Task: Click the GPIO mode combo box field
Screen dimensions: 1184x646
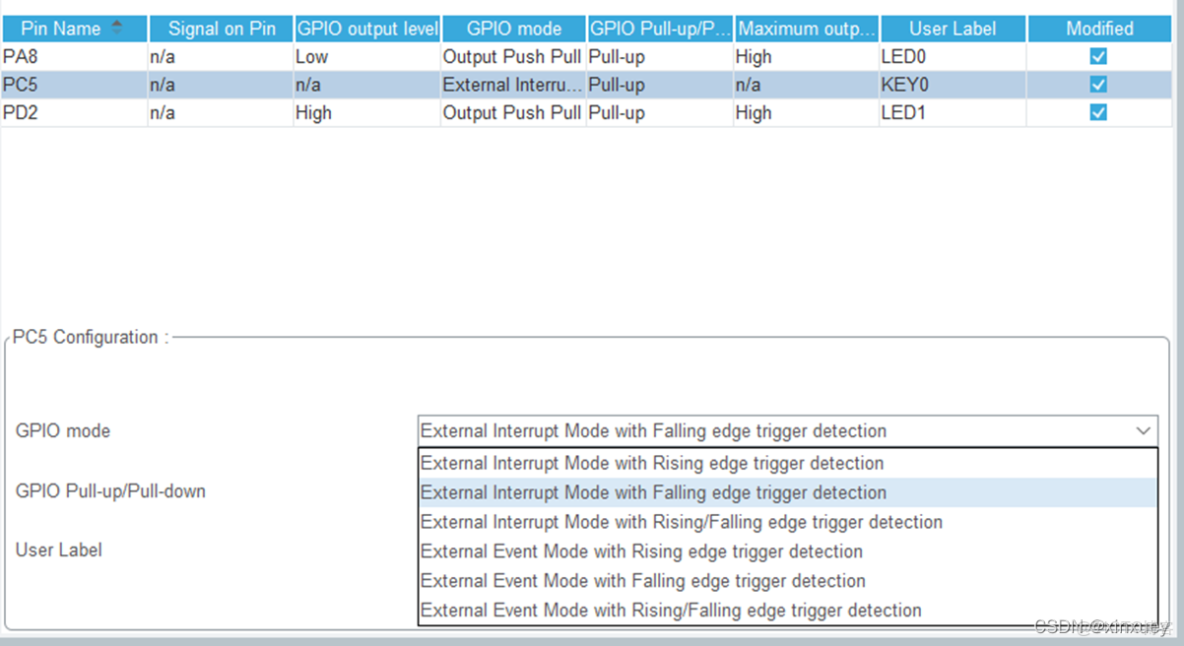Action: click(x=788, y=431)
